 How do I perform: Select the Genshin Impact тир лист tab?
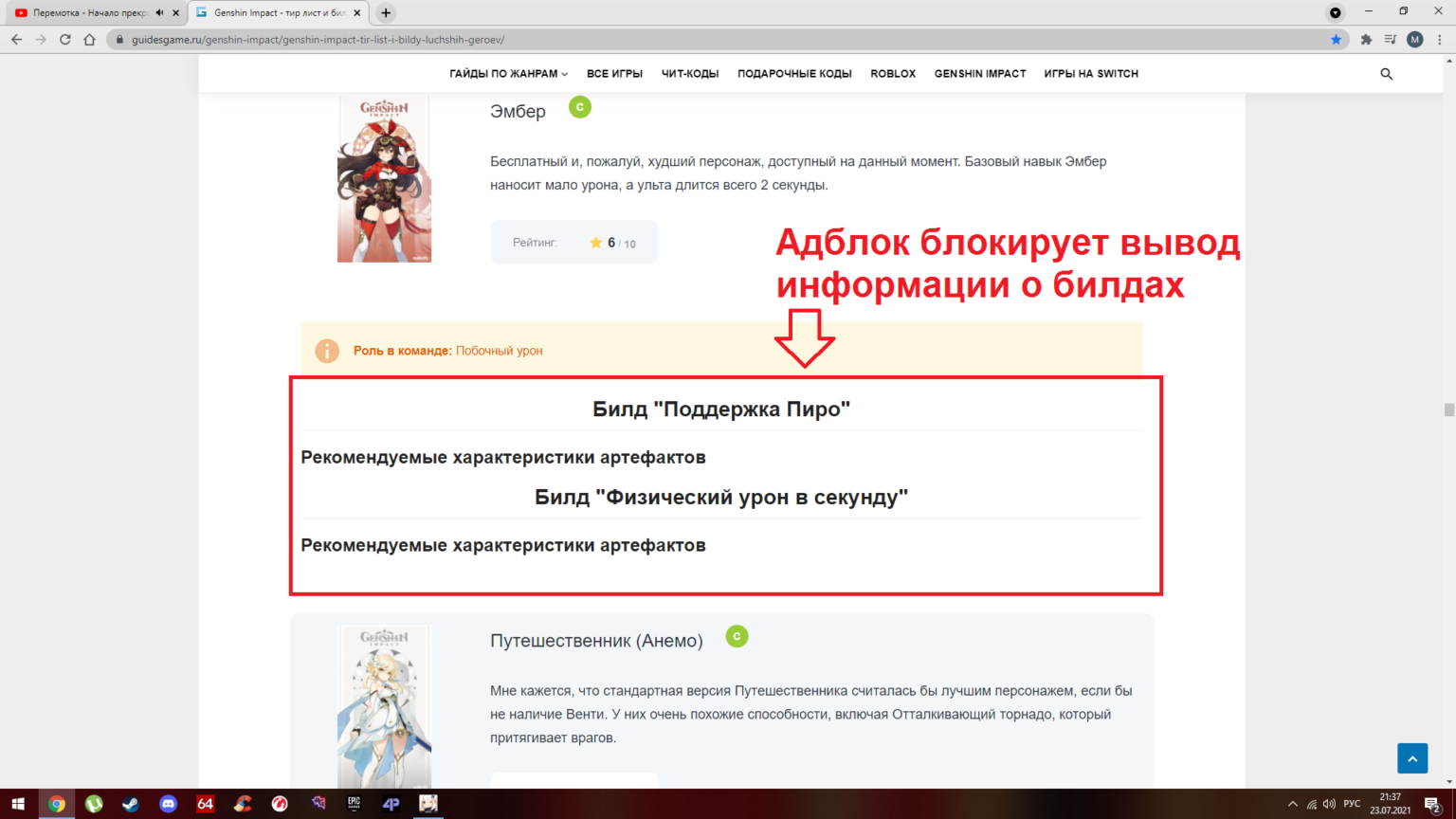click(x=279, y=13)
